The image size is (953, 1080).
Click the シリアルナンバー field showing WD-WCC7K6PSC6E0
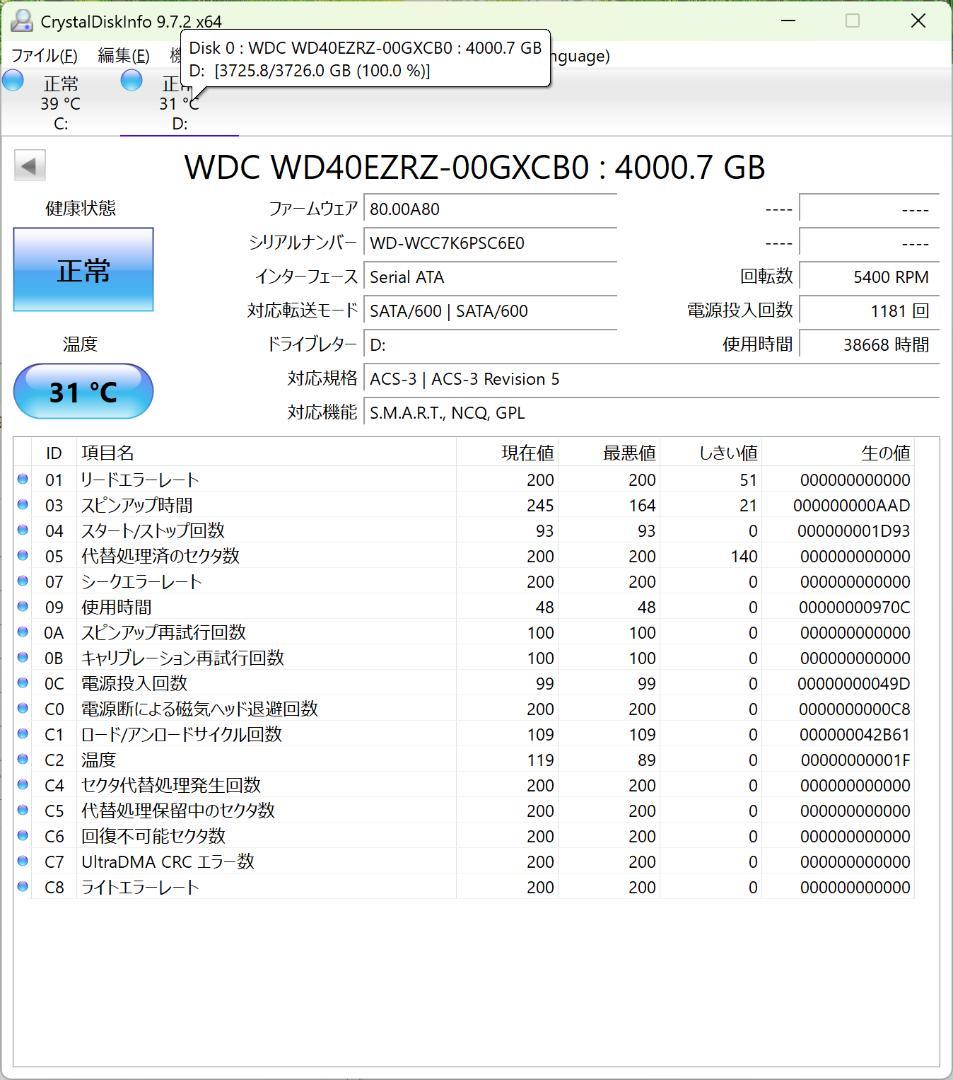490,243
